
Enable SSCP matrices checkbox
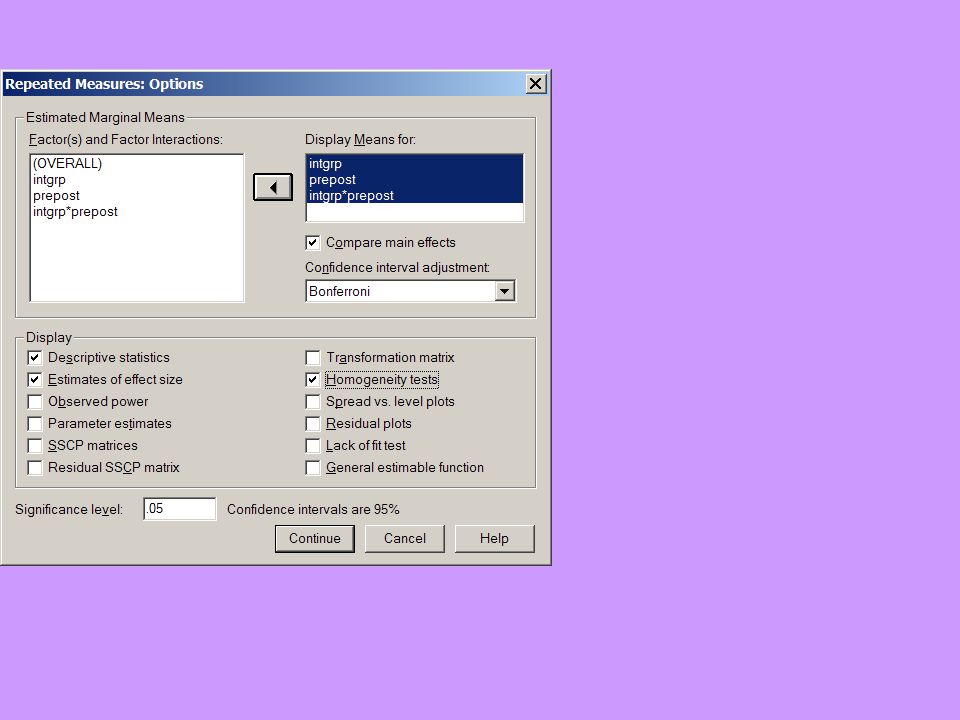point(35,446)
